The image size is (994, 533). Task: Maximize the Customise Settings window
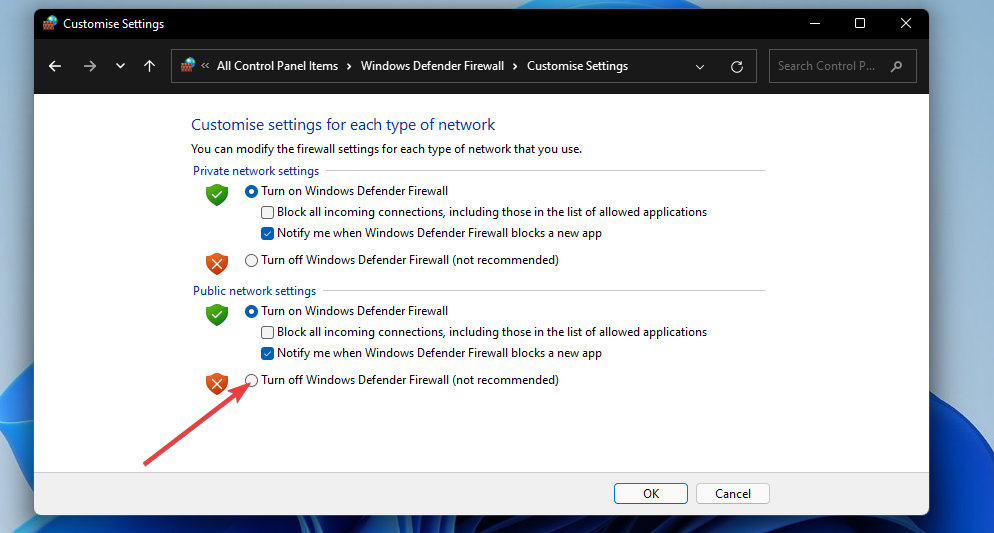(860, 23)
